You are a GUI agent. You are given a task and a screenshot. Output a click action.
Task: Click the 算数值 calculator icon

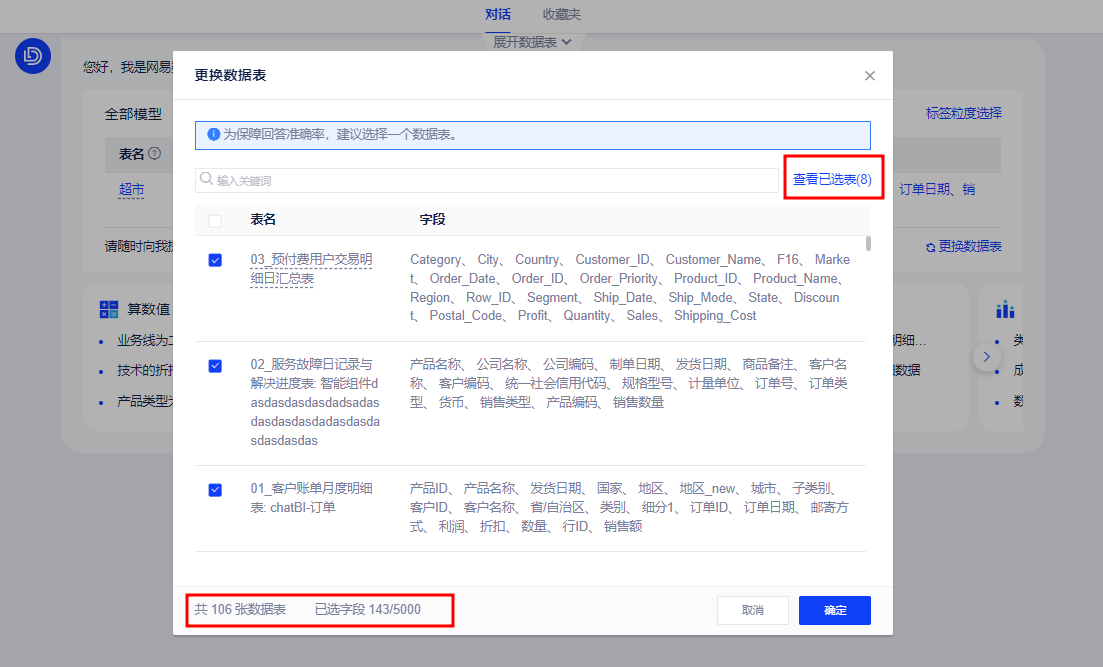tap(109, 310)
